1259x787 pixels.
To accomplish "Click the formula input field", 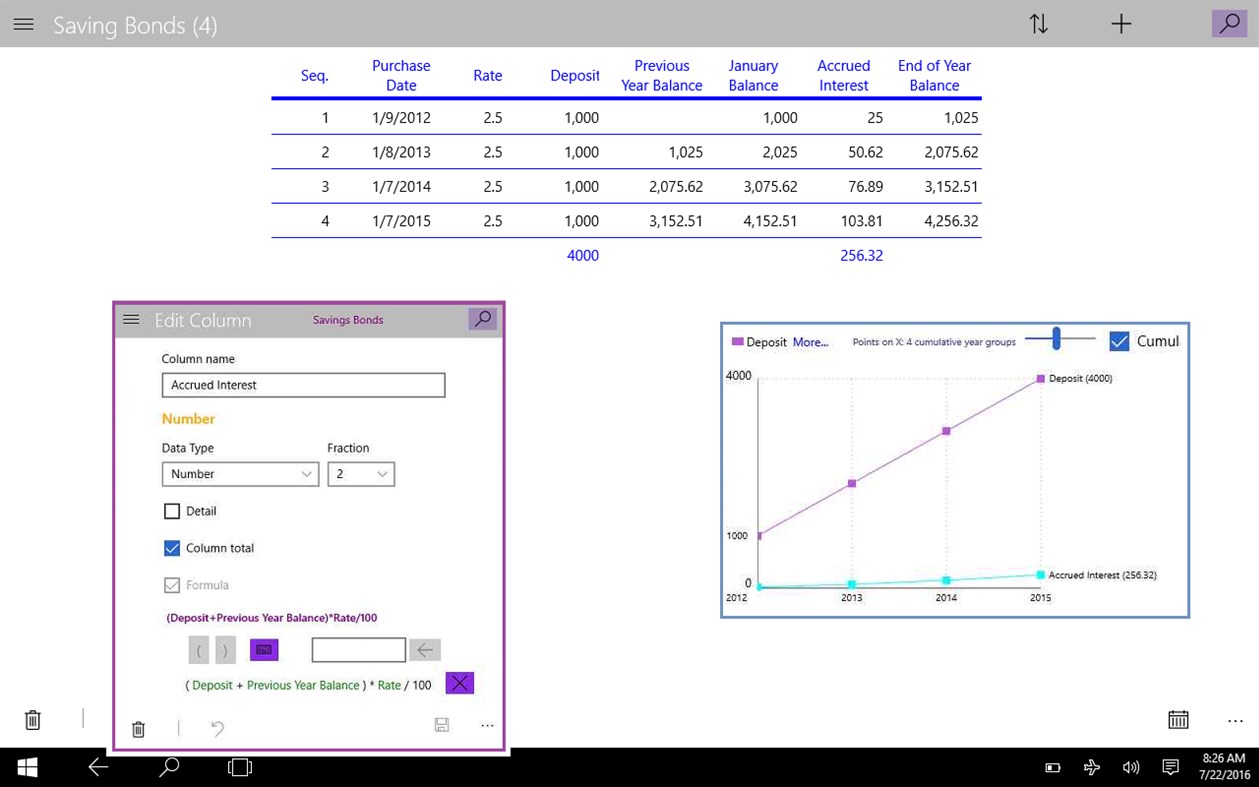I will pyautogui.click(x=357, y=649).
